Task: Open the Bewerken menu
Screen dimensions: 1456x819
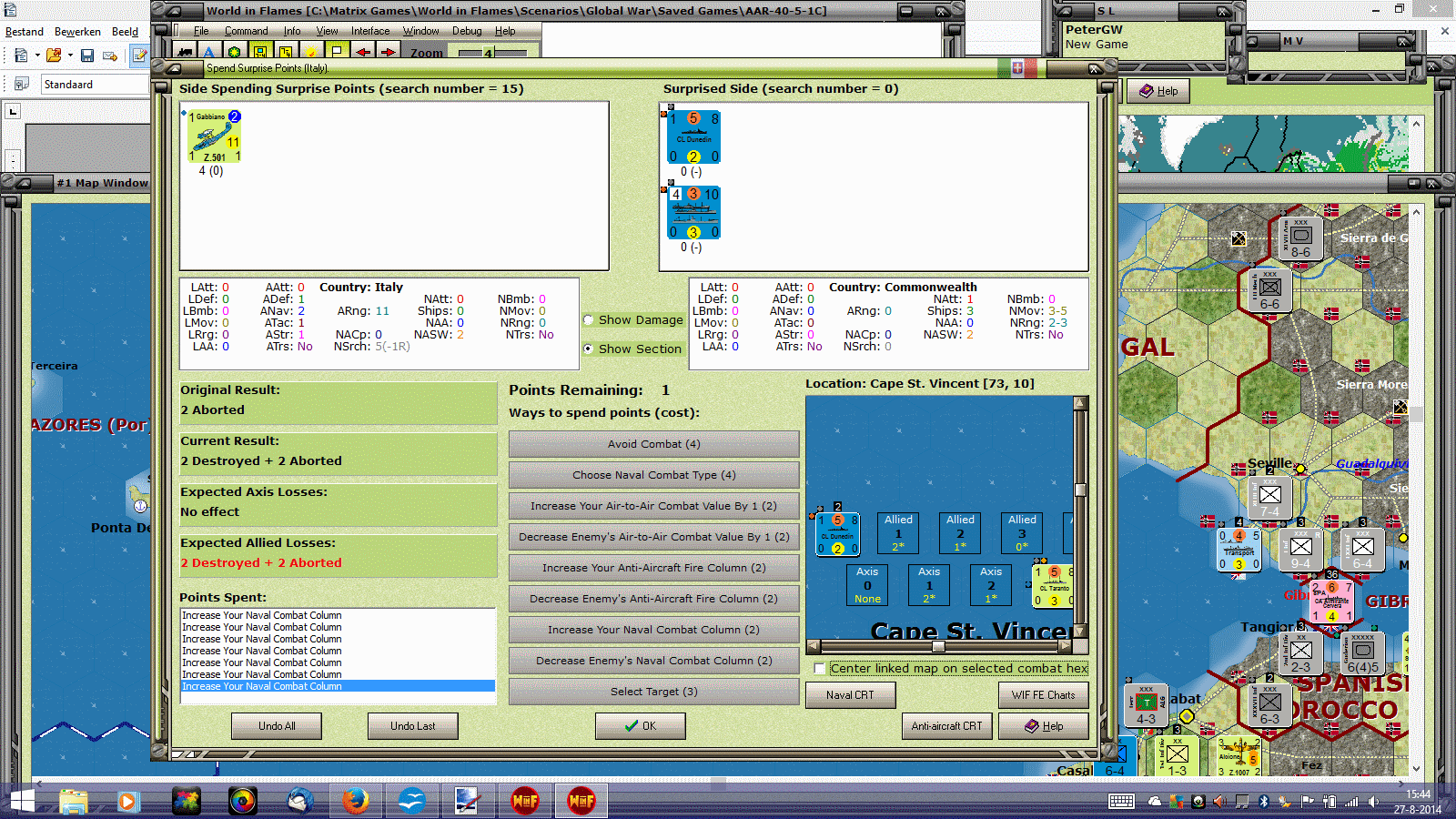Action: point(77,32)
